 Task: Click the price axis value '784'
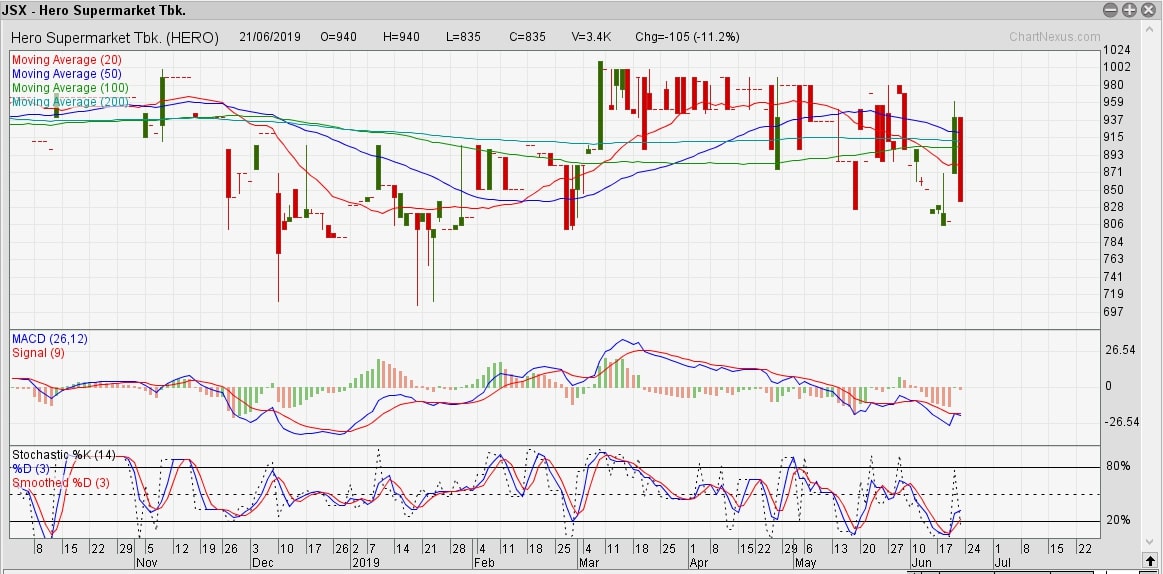1115,242
